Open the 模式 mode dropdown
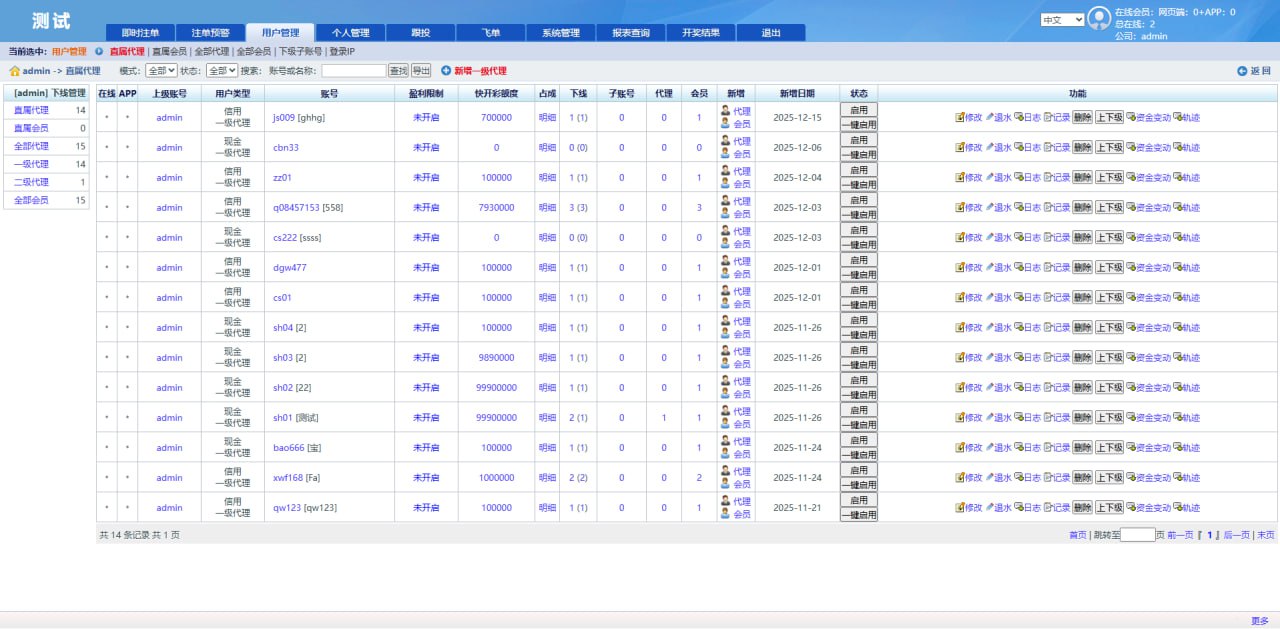 pos(161,71)
